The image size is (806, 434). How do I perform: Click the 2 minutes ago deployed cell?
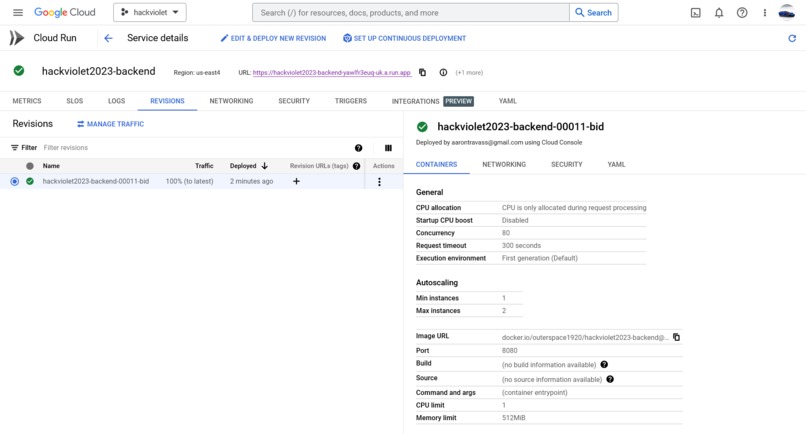[x=251, y=181]
